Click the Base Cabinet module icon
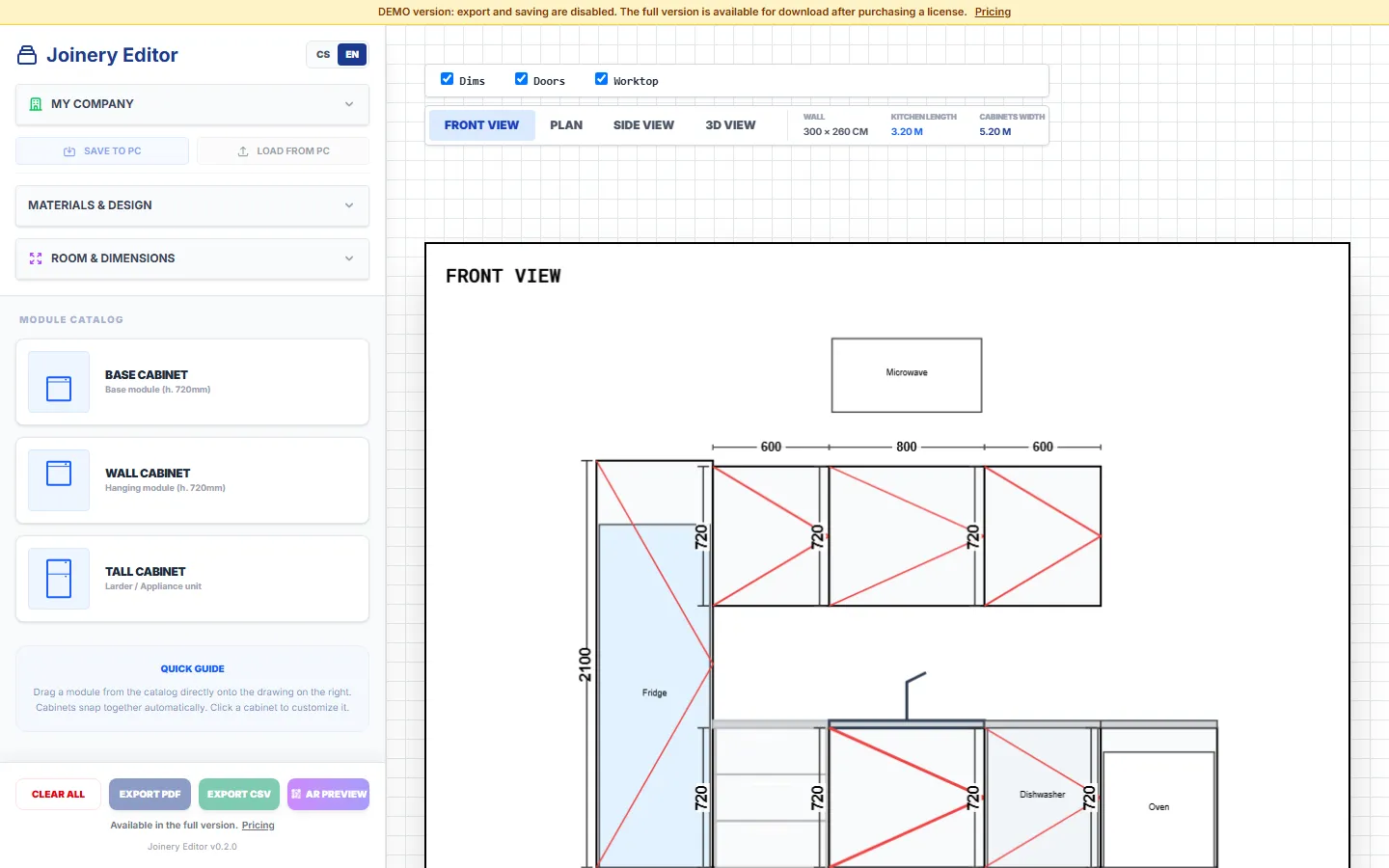The height and width of the screenshot is (868, 1389). click(59, 382)
